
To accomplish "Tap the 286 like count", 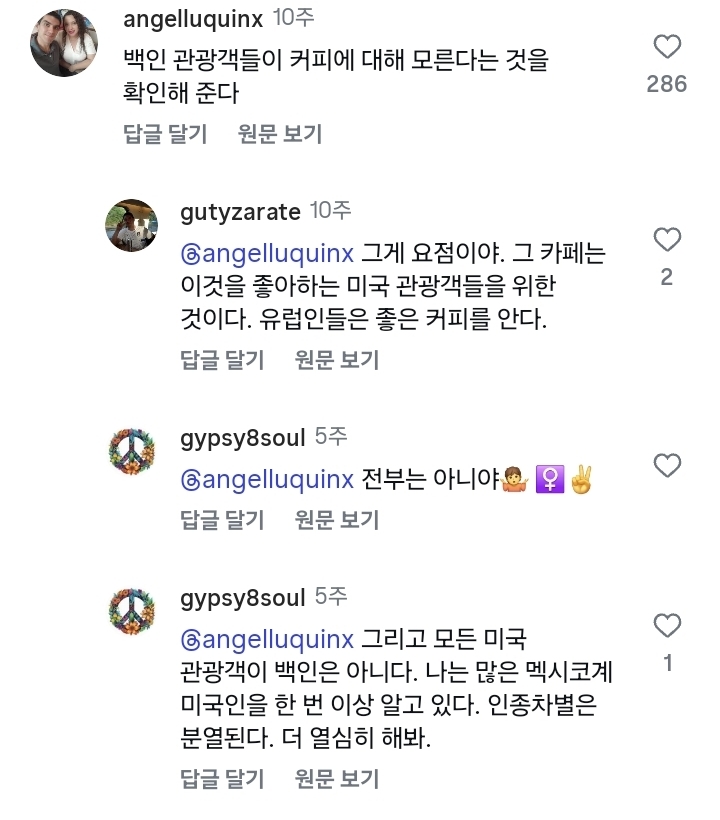I will point(666,84).
